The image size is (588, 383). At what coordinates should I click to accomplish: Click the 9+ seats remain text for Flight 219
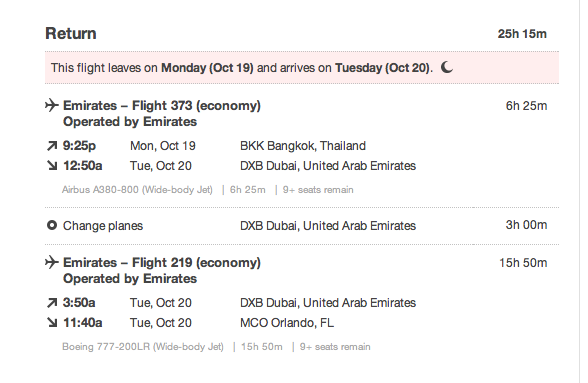point(335,347)
